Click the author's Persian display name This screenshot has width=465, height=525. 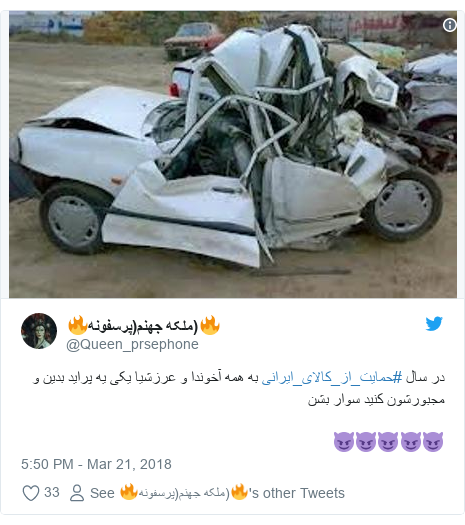[x=144, y=326]
